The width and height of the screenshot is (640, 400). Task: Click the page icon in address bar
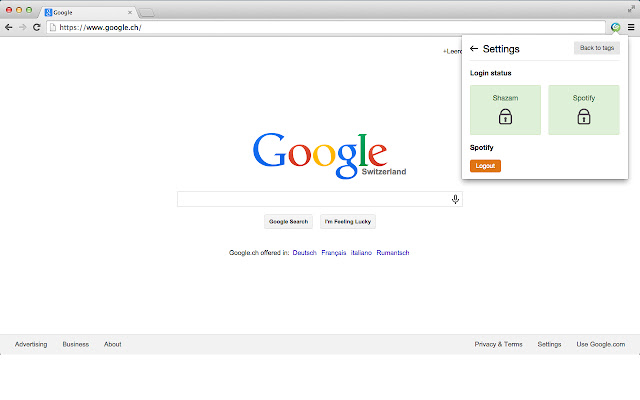[53, 27]
